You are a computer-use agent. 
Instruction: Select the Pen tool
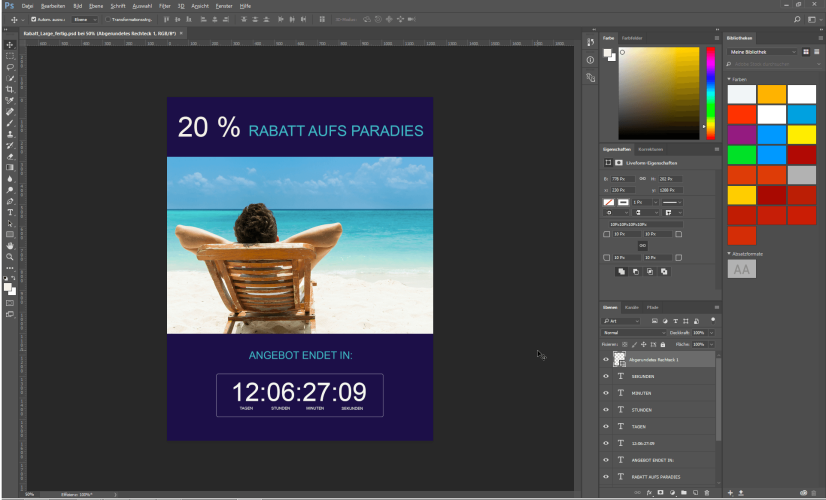click(10, 201)
